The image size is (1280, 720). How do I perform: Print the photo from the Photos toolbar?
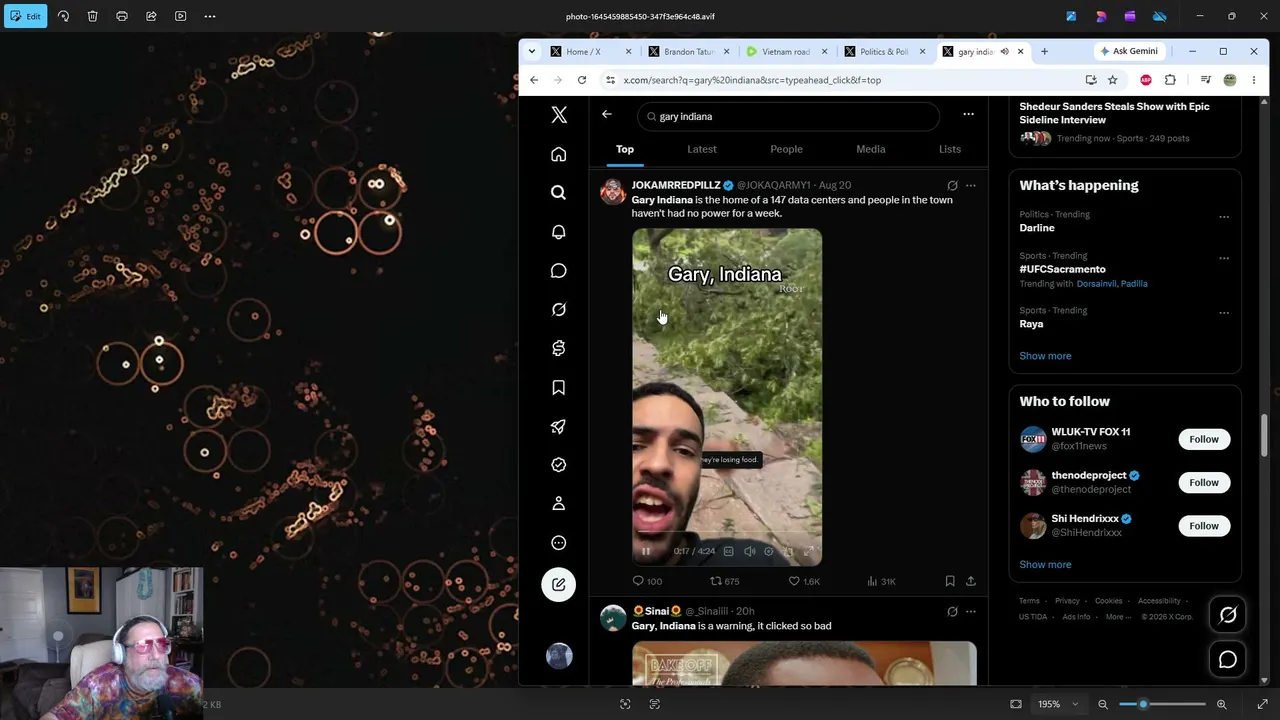tap(122, 16)
